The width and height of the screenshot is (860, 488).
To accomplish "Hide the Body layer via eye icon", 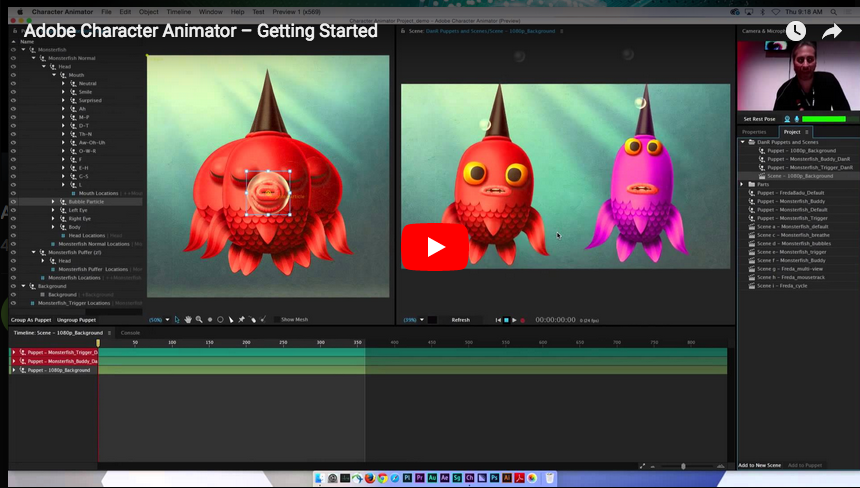I will click(x=13, y=227).
